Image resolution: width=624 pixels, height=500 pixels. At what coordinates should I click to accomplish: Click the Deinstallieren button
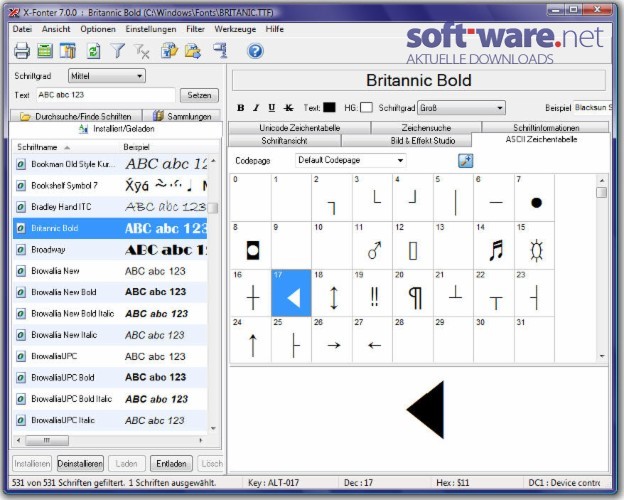80,464
